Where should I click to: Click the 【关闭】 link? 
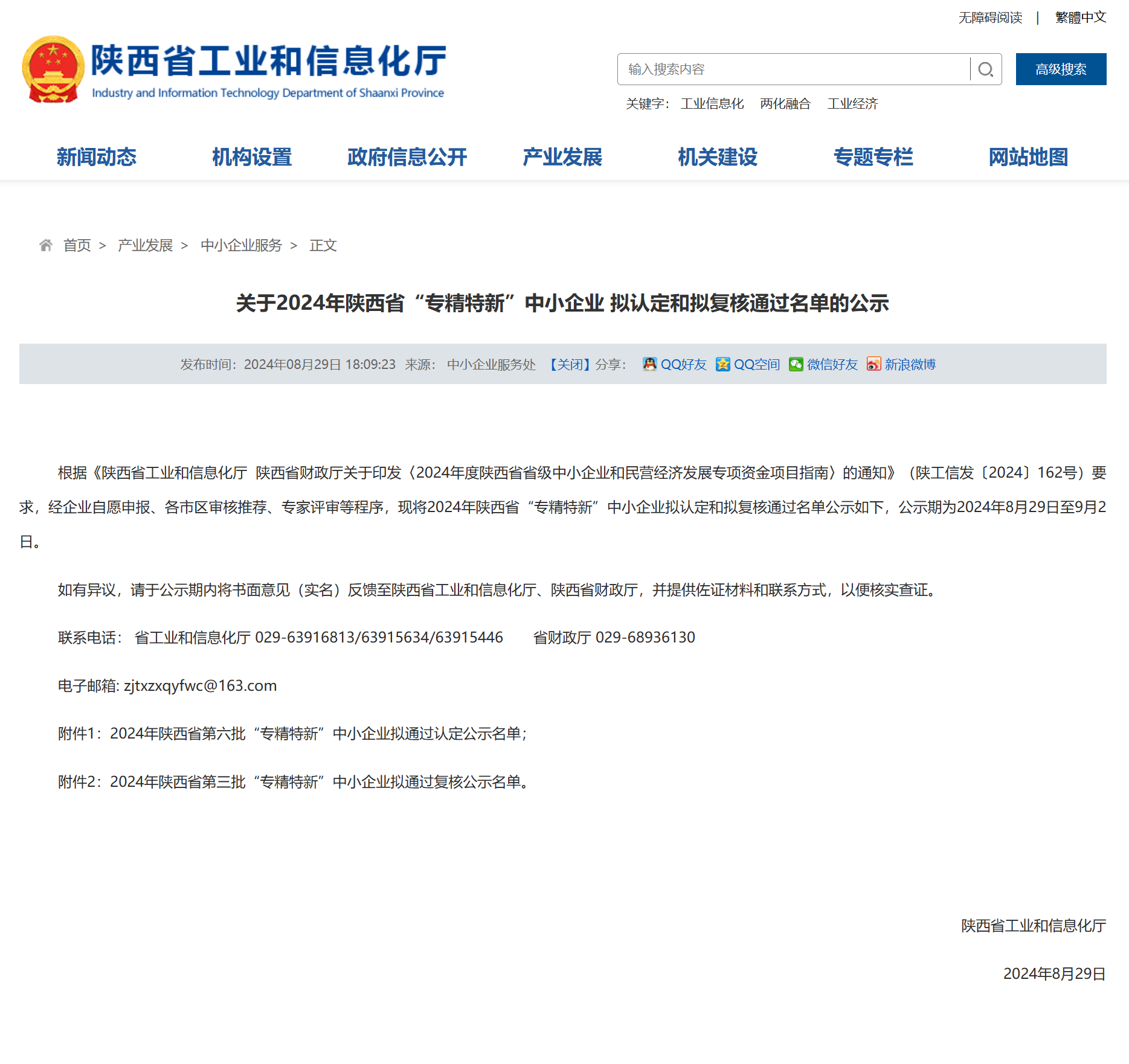point(569,364)
